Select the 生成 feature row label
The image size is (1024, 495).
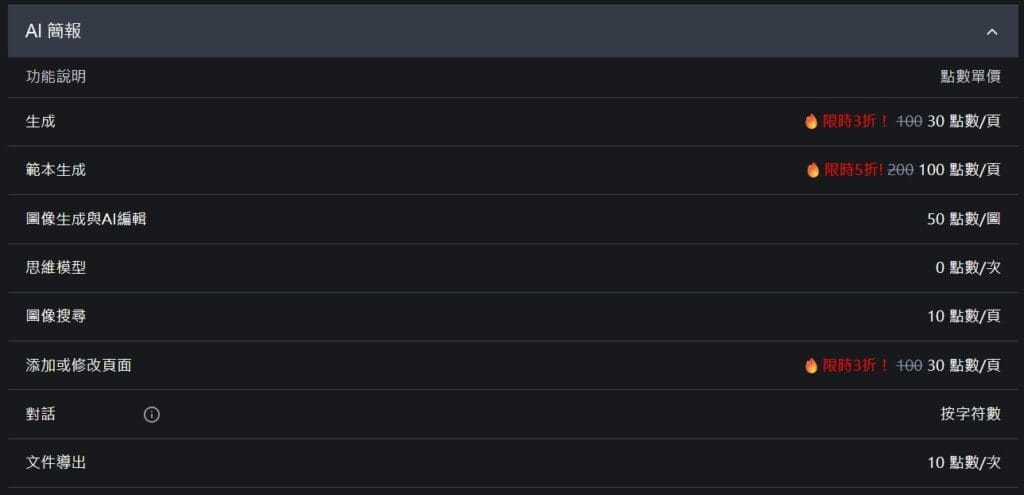click(41, 121)
